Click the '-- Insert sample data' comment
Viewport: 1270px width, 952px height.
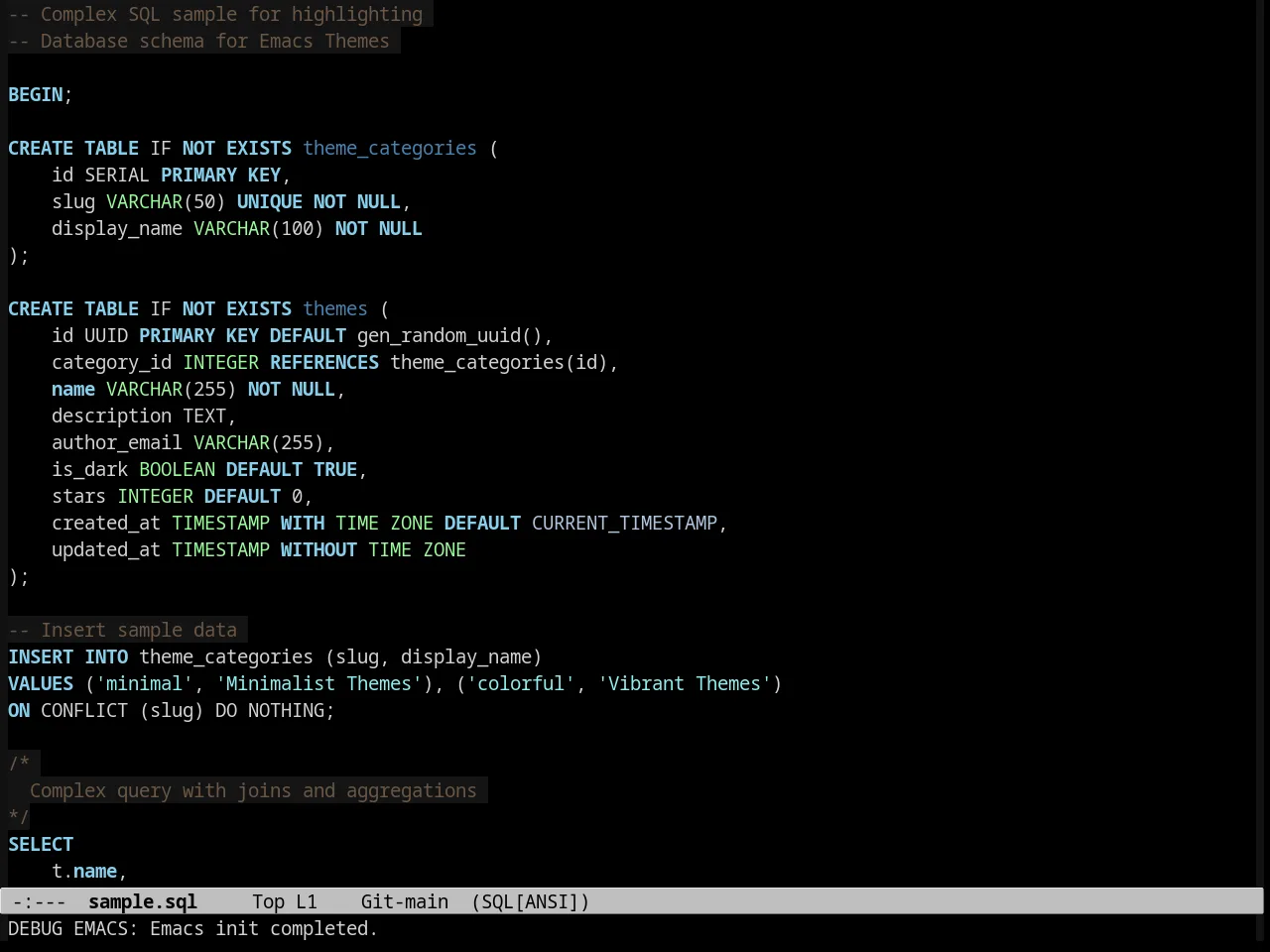click(123, 631)
